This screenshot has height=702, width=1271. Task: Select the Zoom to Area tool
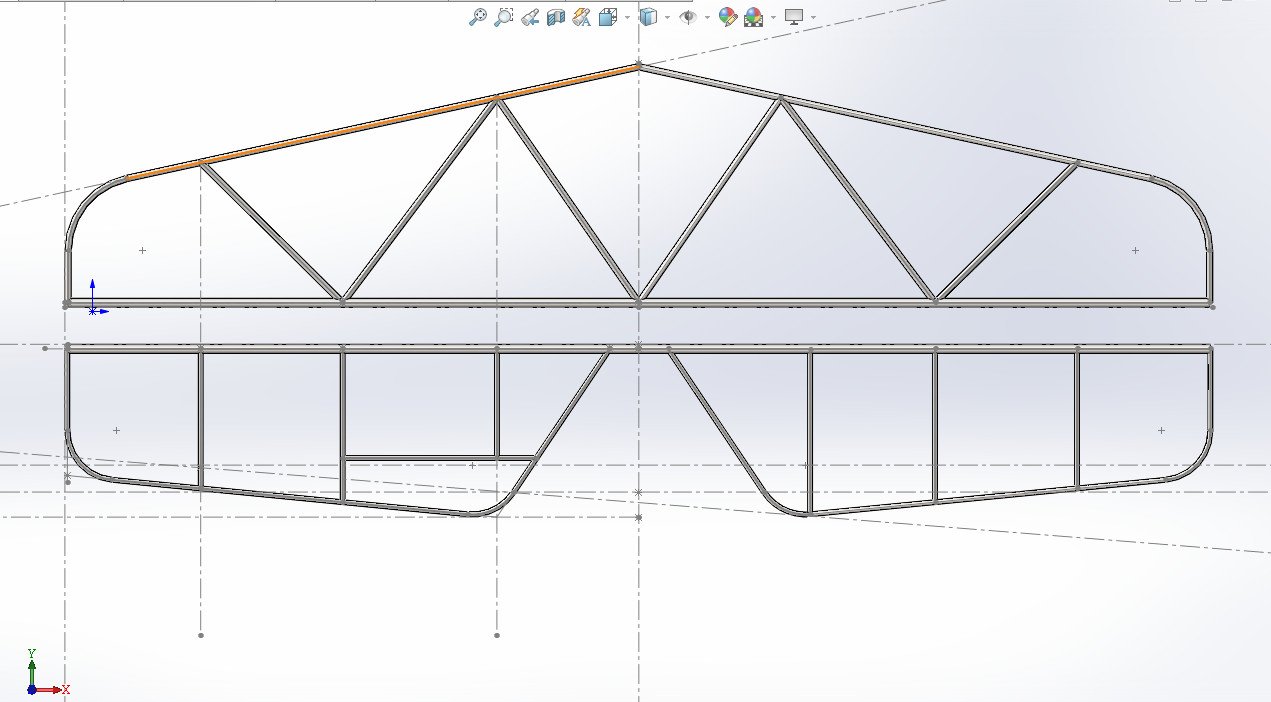click(504, 17)
